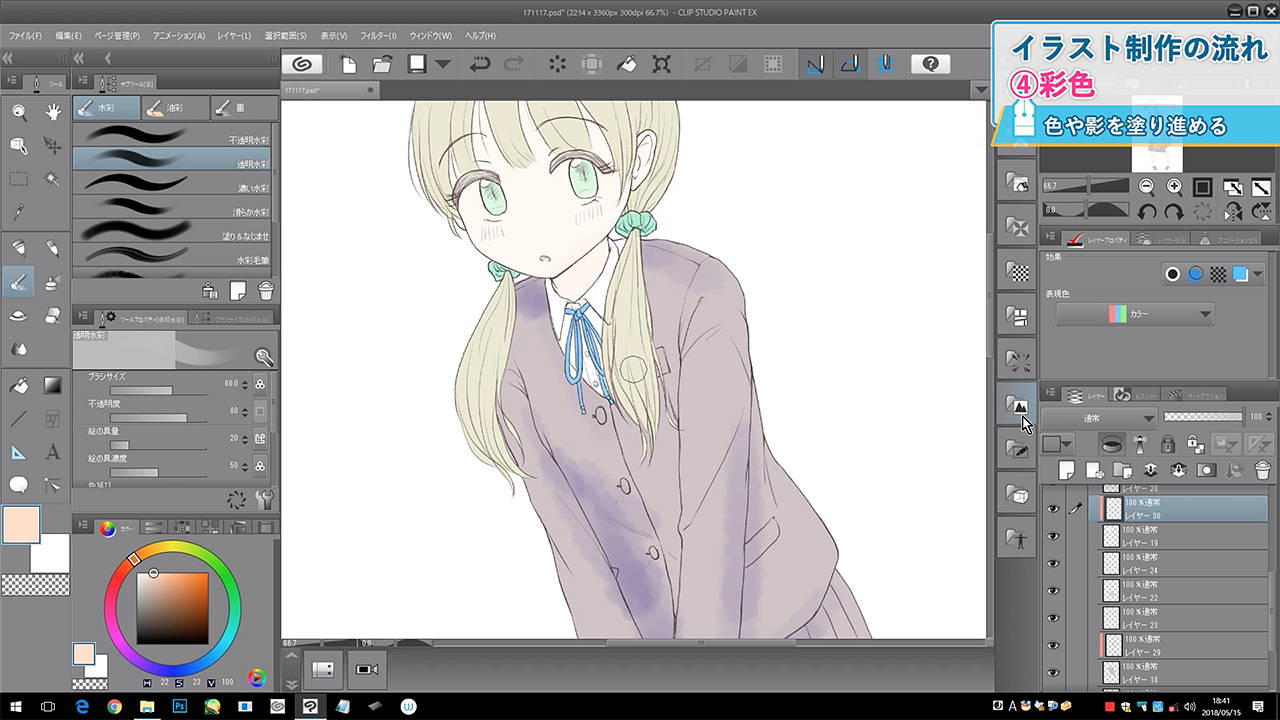Hide layer レイヤー 23 with eye icon

tap(1052, 618)
